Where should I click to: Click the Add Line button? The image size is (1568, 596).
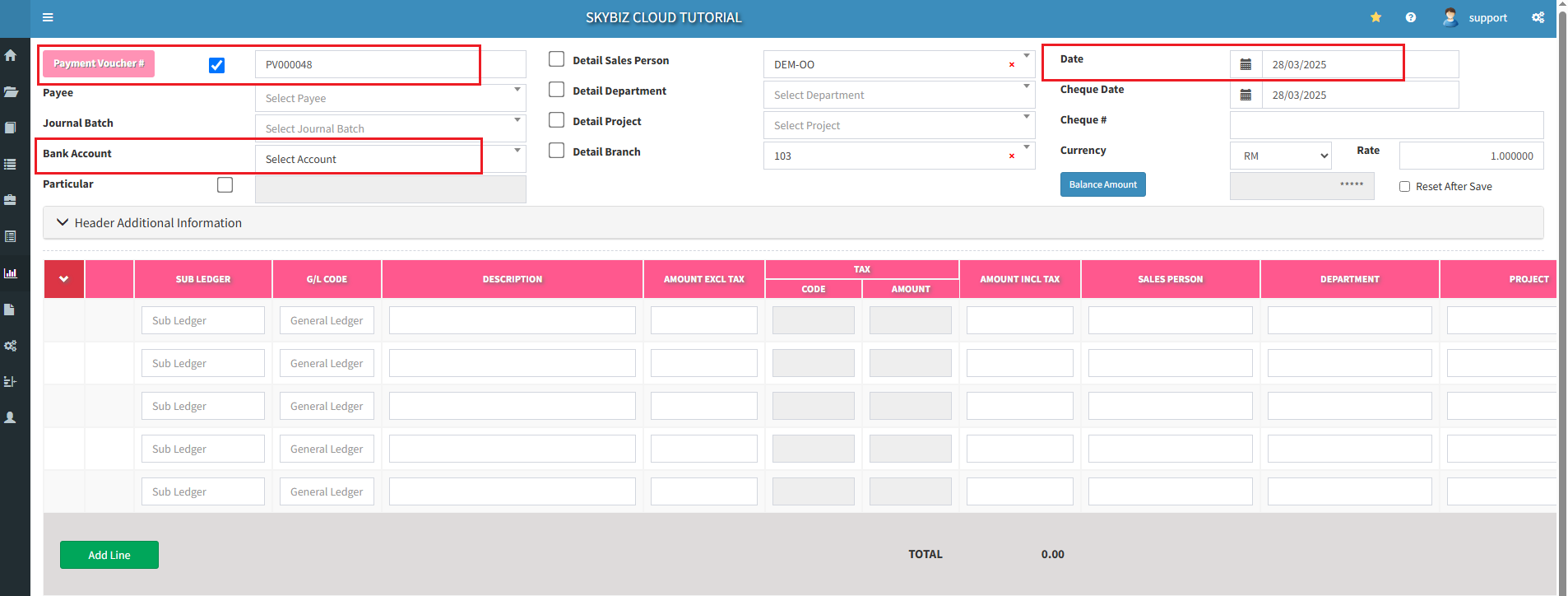click(109, 555)
